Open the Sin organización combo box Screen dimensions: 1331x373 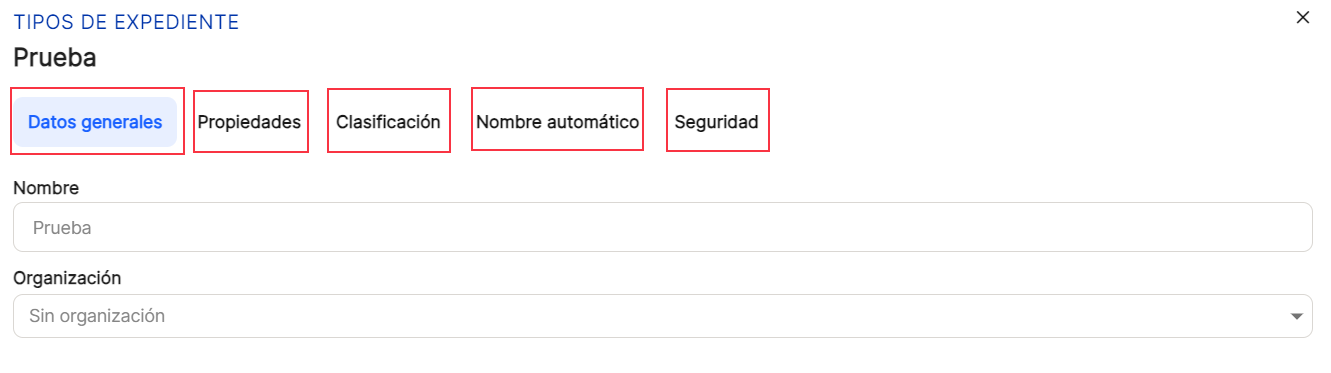(x=662, y=316)
